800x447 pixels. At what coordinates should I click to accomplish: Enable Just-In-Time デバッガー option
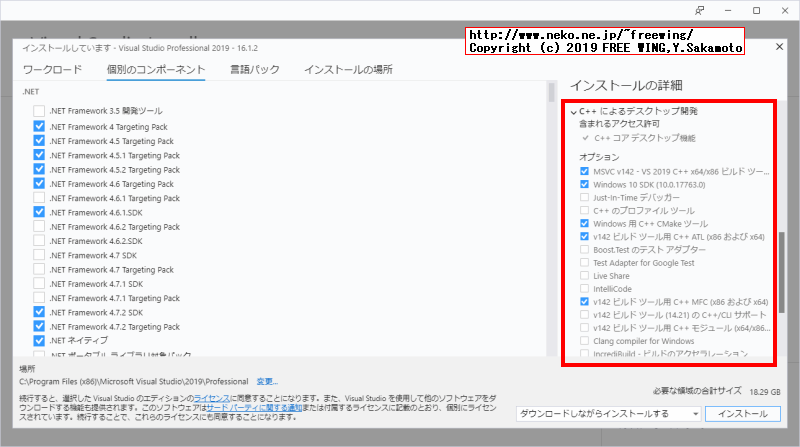584,197
